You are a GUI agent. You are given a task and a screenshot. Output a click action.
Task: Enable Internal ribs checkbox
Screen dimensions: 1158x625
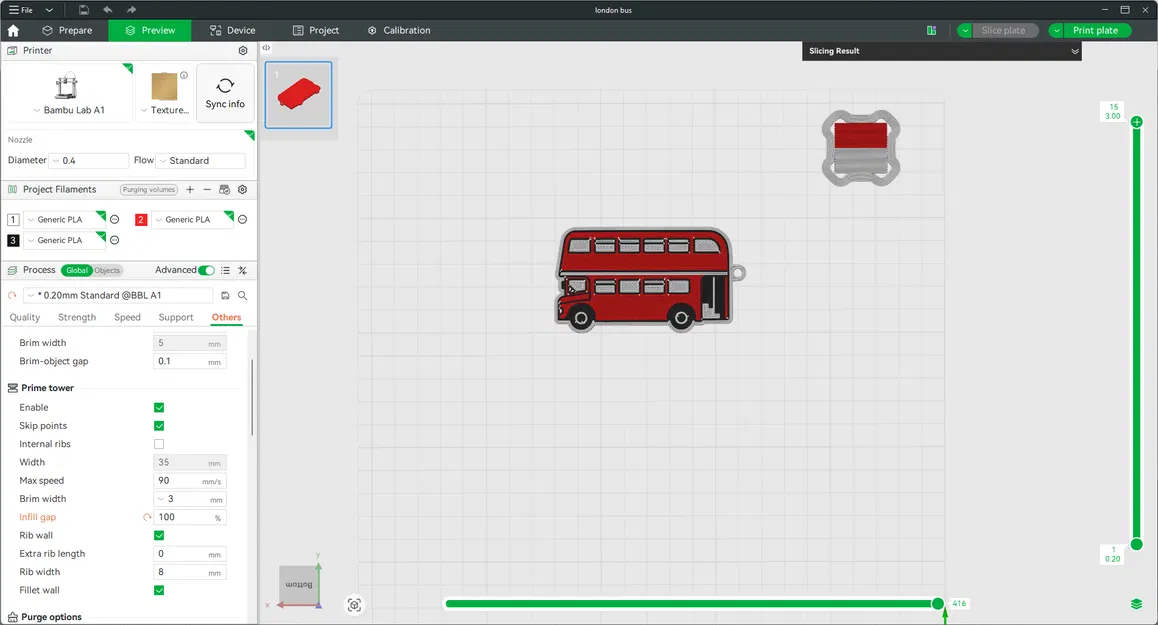[x=159, y=444]
